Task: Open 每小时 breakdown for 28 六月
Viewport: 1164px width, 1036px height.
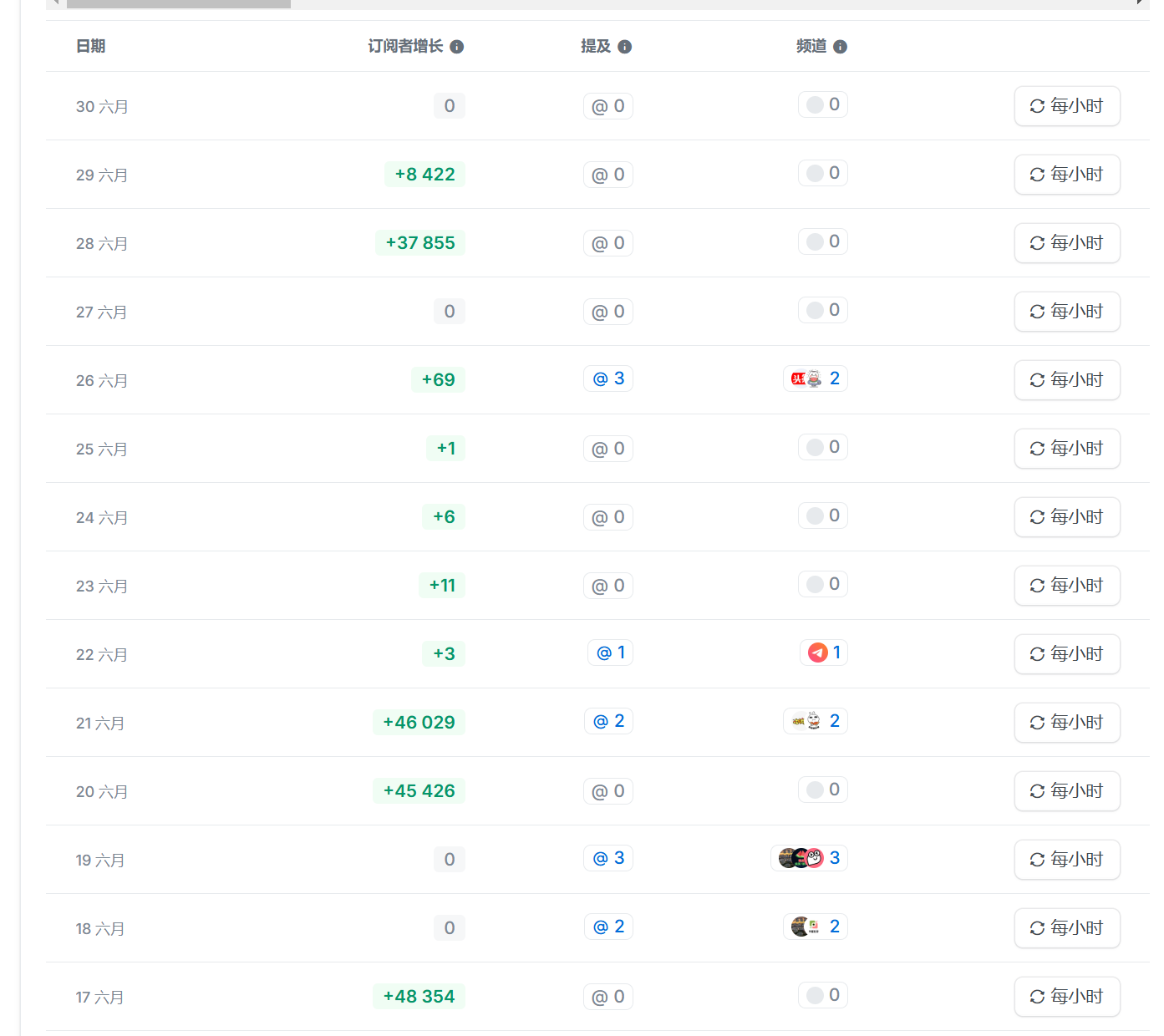Action: [x=1067, y=243]
